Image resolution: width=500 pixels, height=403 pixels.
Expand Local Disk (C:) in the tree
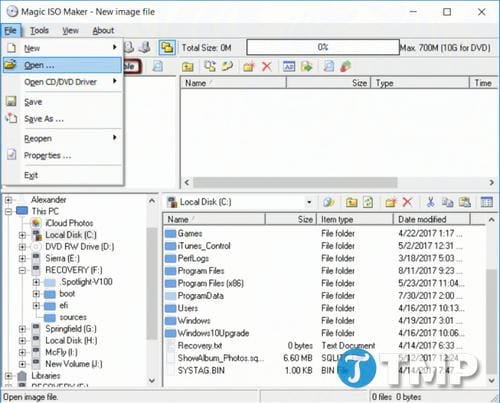tap(22, 235)
